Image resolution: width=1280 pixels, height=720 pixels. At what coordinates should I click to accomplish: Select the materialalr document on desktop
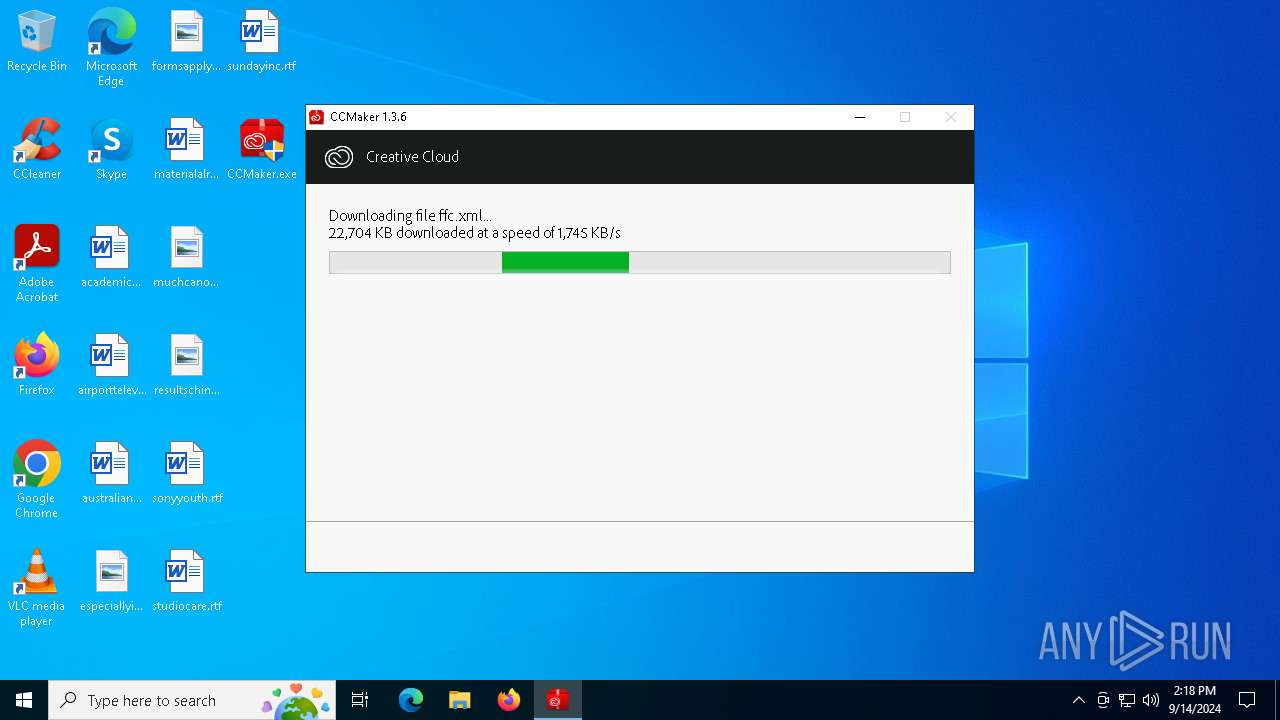click(186, 149)
